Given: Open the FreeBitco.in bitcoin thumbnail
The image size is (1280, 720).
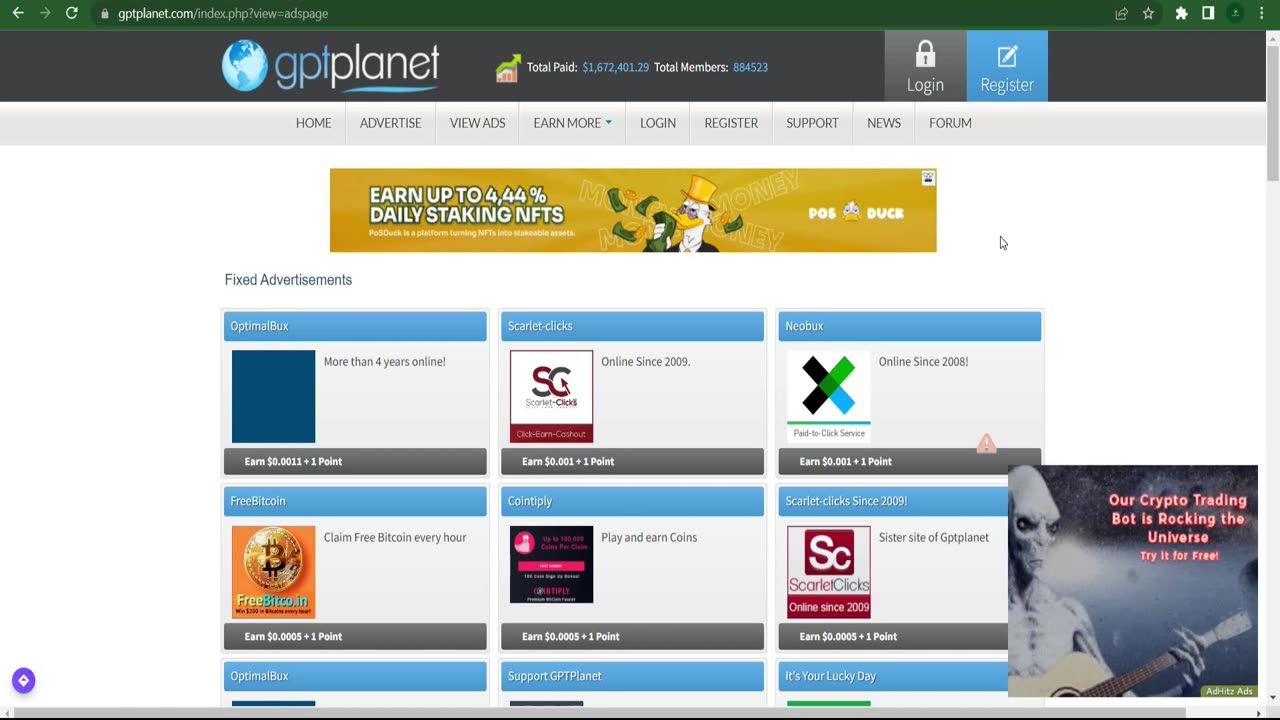Looking at the screenshot, I should [x=273, y=572].
